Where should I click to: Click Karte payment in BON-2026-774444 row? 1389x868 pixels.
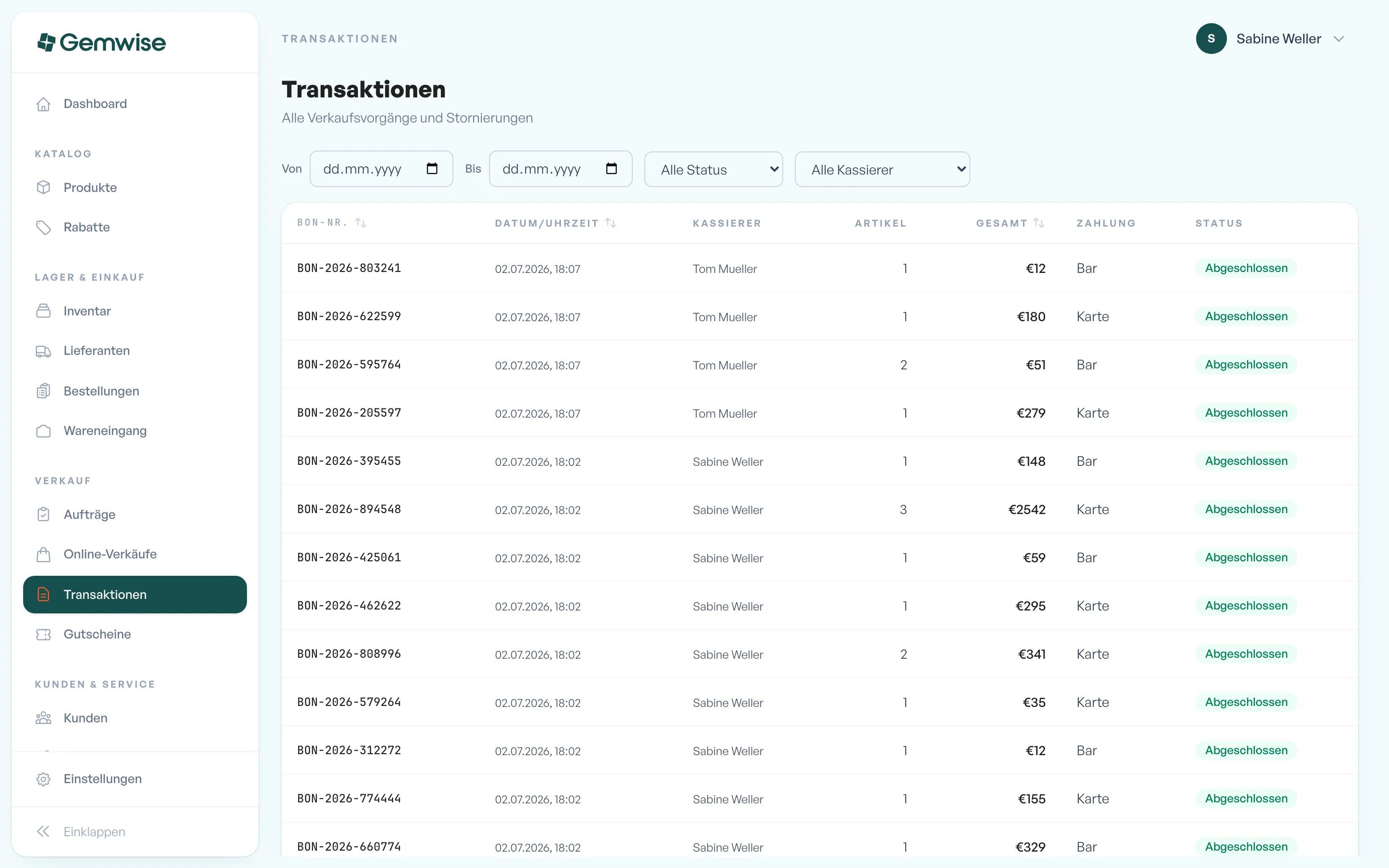point(1093,799)
